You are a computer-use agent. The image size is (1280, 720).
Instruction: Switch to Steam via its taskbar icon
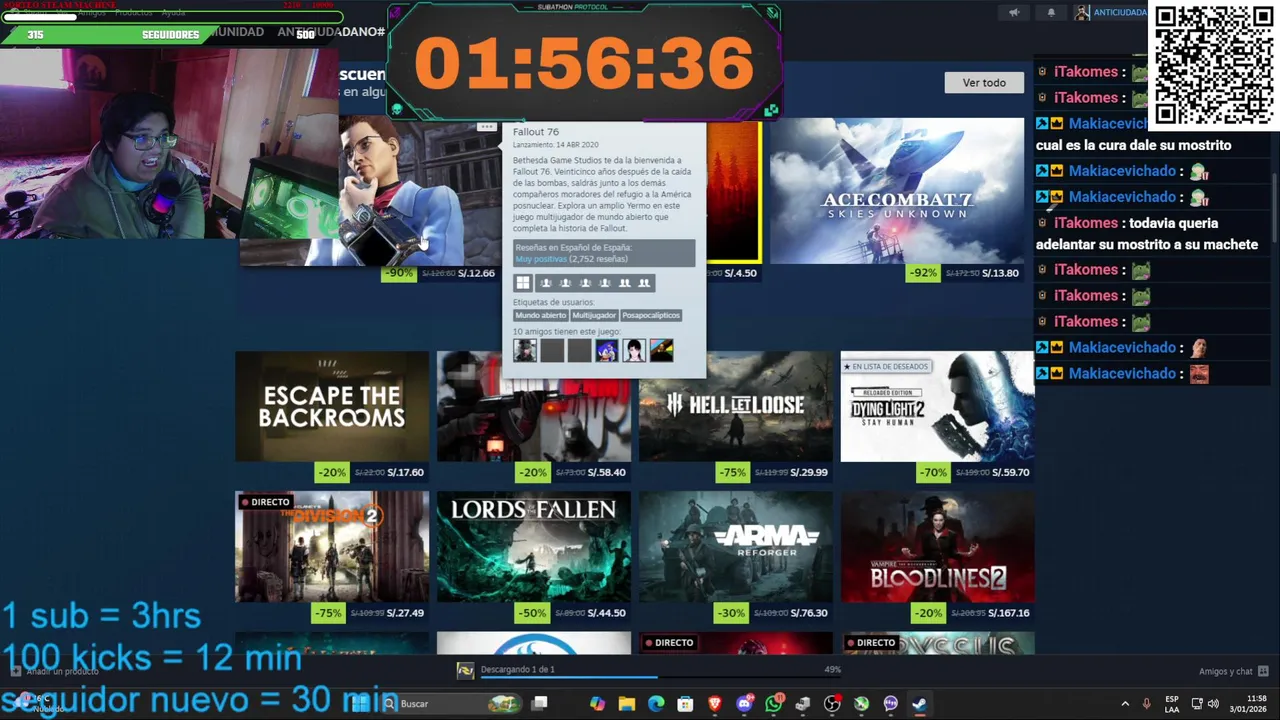(919, 704)
